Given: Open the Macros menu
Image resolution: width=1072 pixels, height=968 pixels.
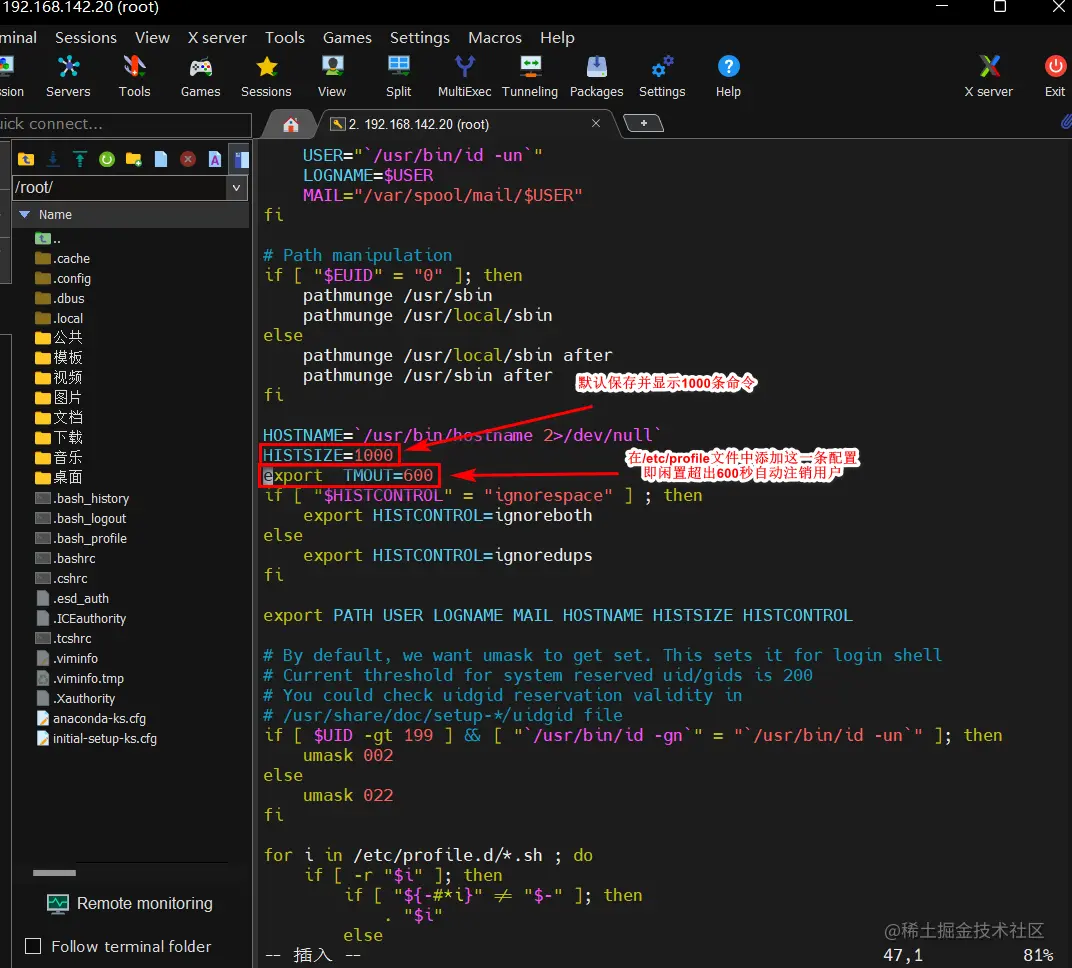Looking at the screenshot, I should (495, 37).
